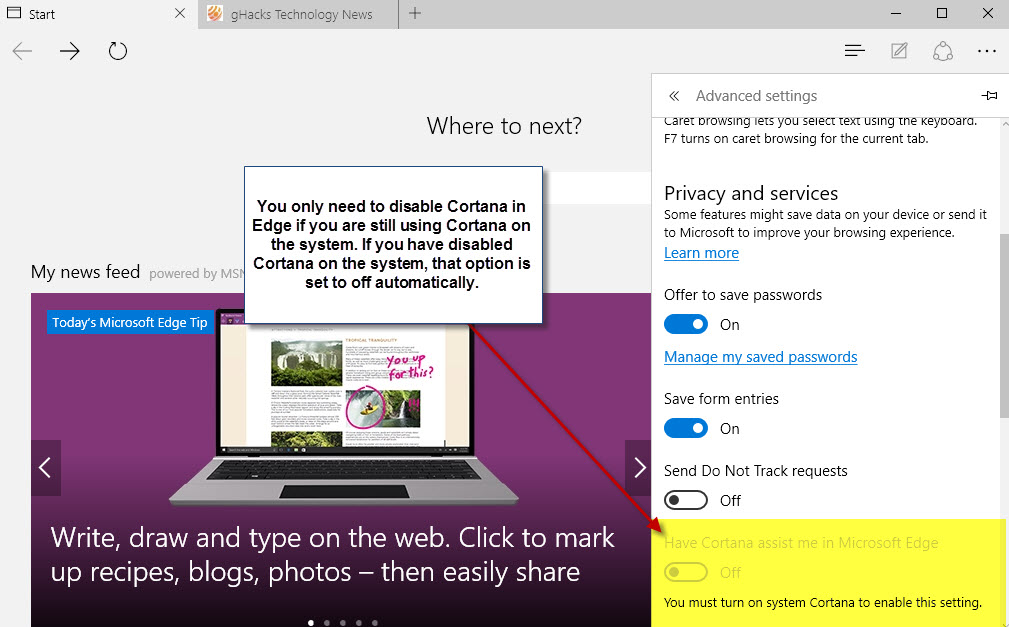Screen dimensions: 1009x627
Task: Show previous news feed slide
Action: tap(45, 467)
